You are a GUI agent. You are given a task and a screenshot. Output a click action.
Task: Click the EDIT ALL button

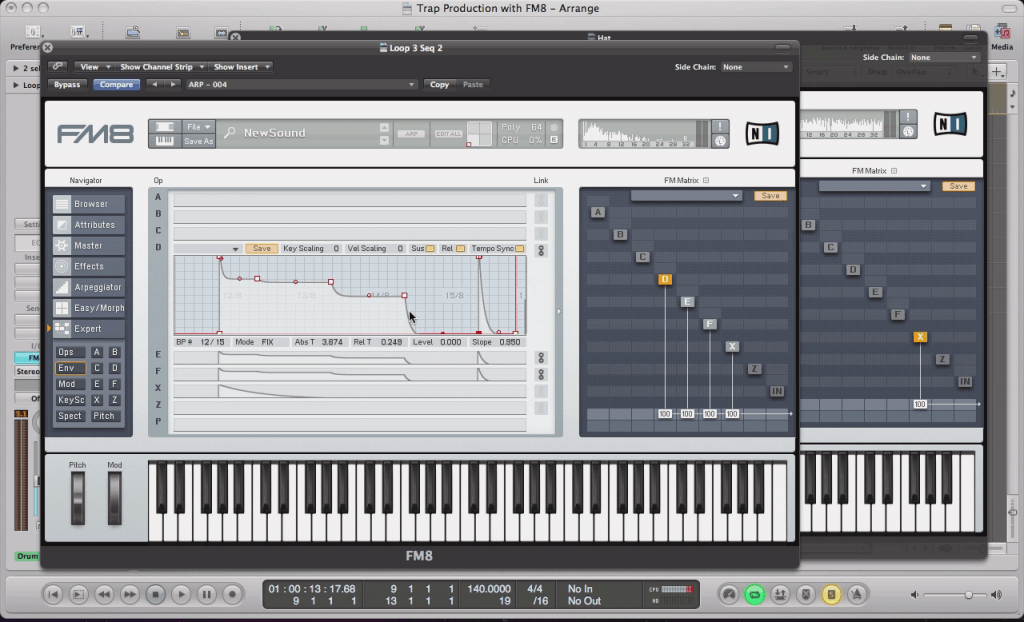click(x=449, y=134)
